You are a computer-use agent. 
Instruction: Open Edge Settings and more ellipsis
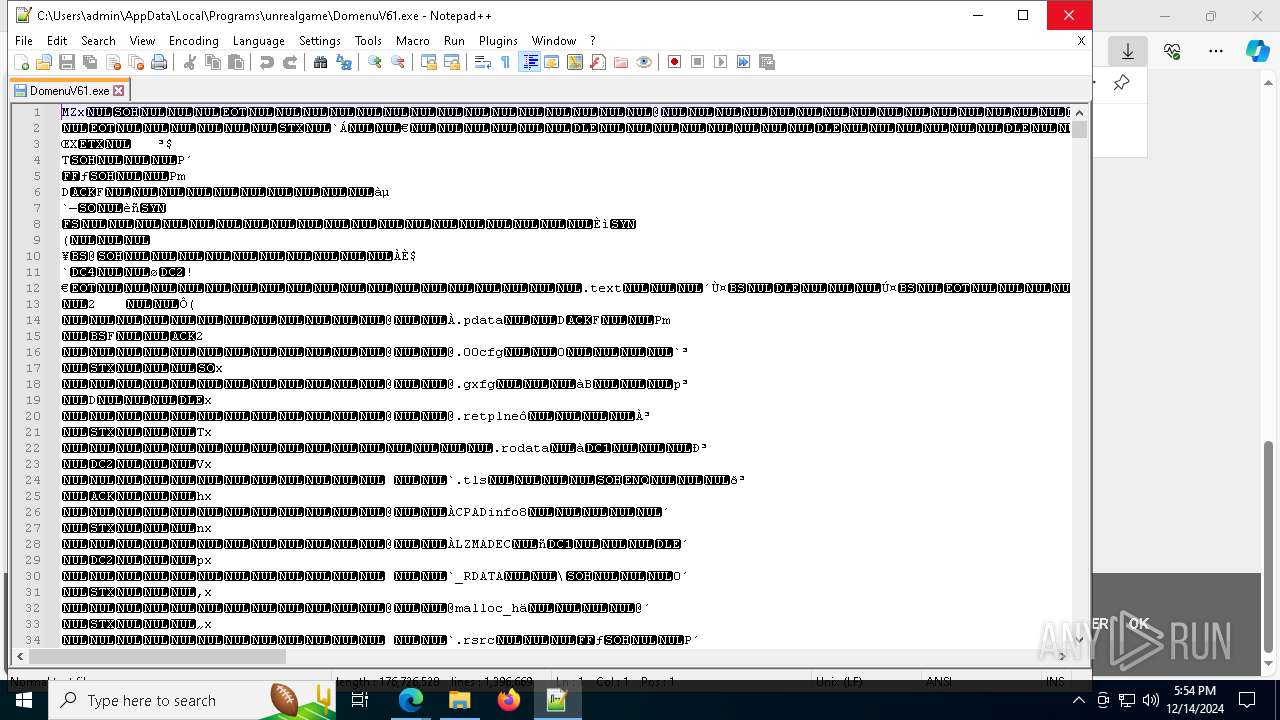click(x=1216, y=51)
